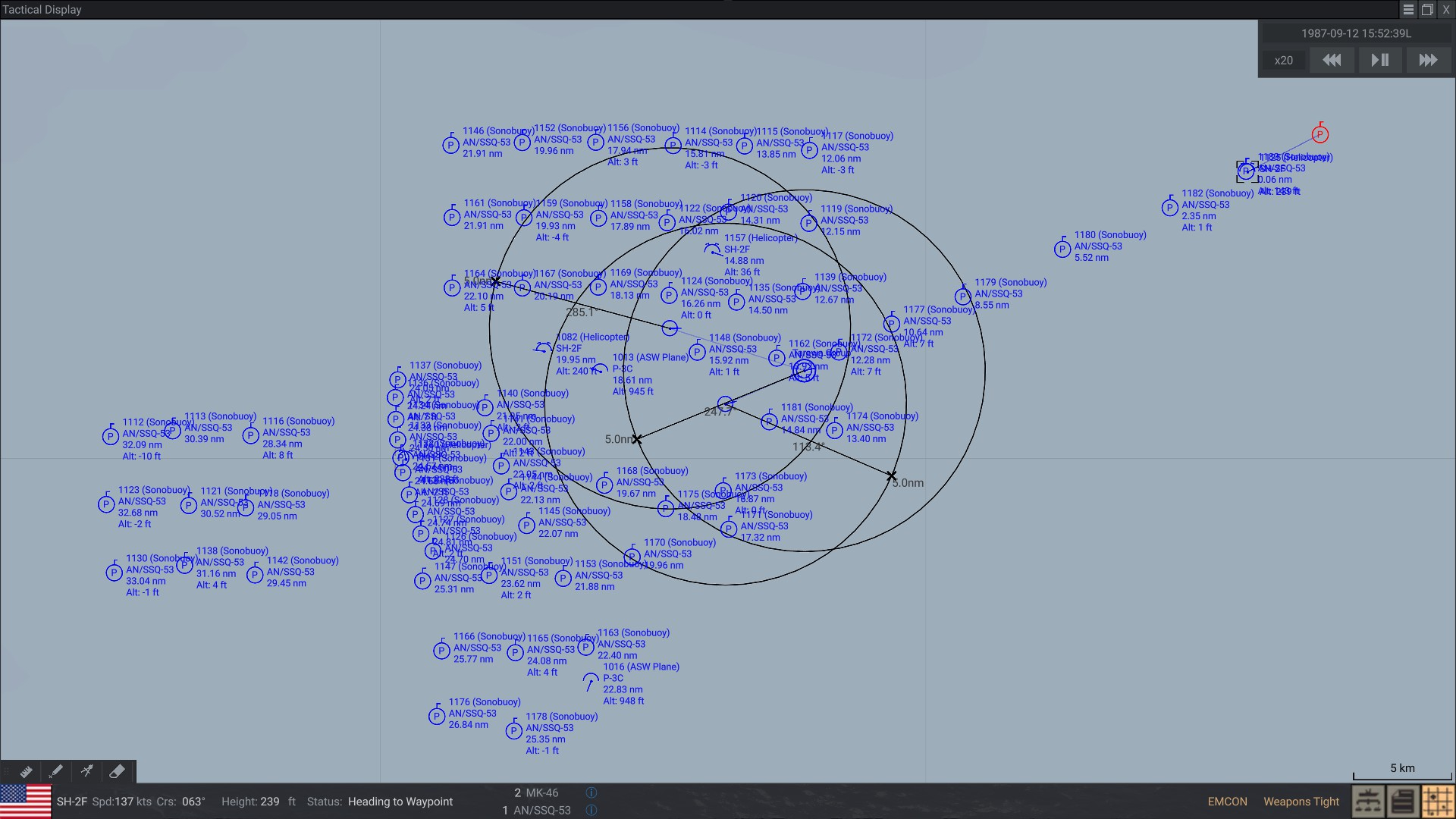Select the red hostile contact marker
The width and height of the screenshot is (1456, 819).
(x=1320, y=134)
